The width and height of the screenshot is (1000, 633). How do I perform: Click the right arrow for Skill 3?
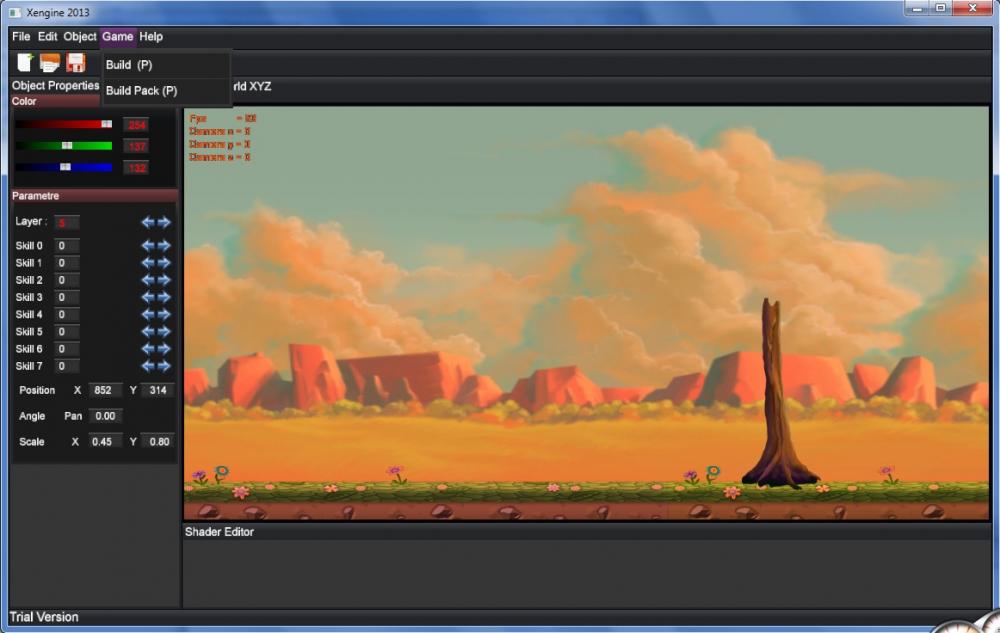tap(164, 297)
